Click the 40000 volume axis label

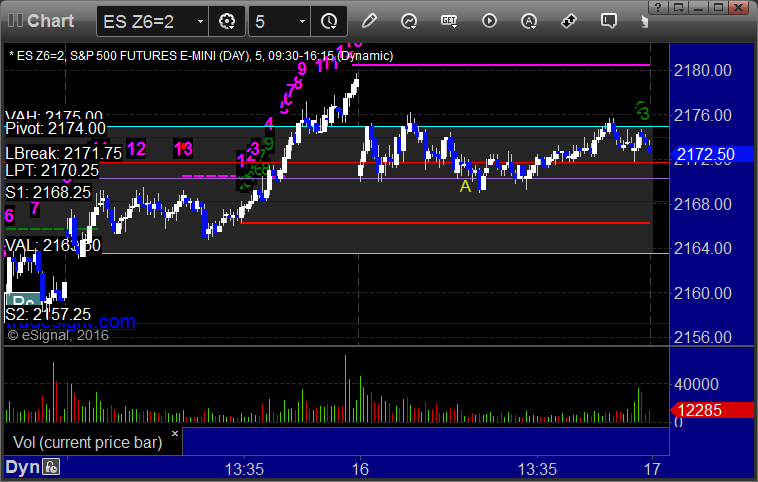pos(696,385)
